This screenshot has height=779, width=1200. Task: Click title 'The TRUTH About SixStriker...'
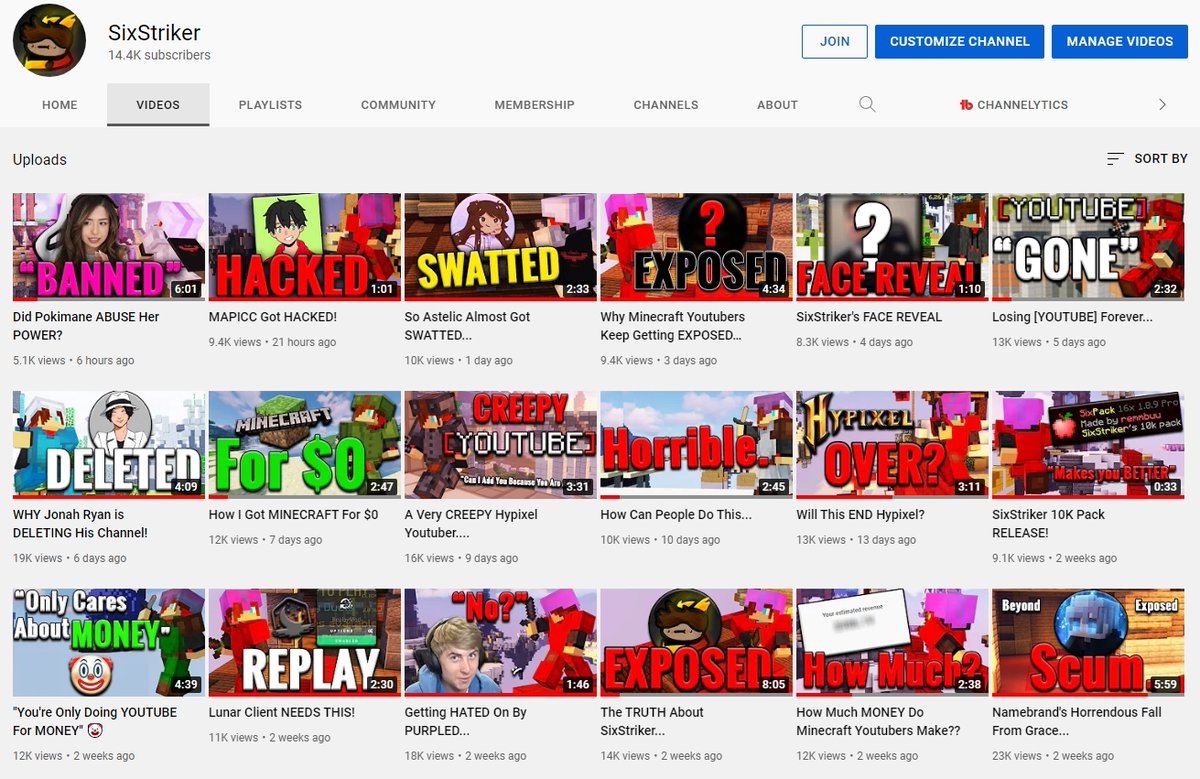coord(652,722)
